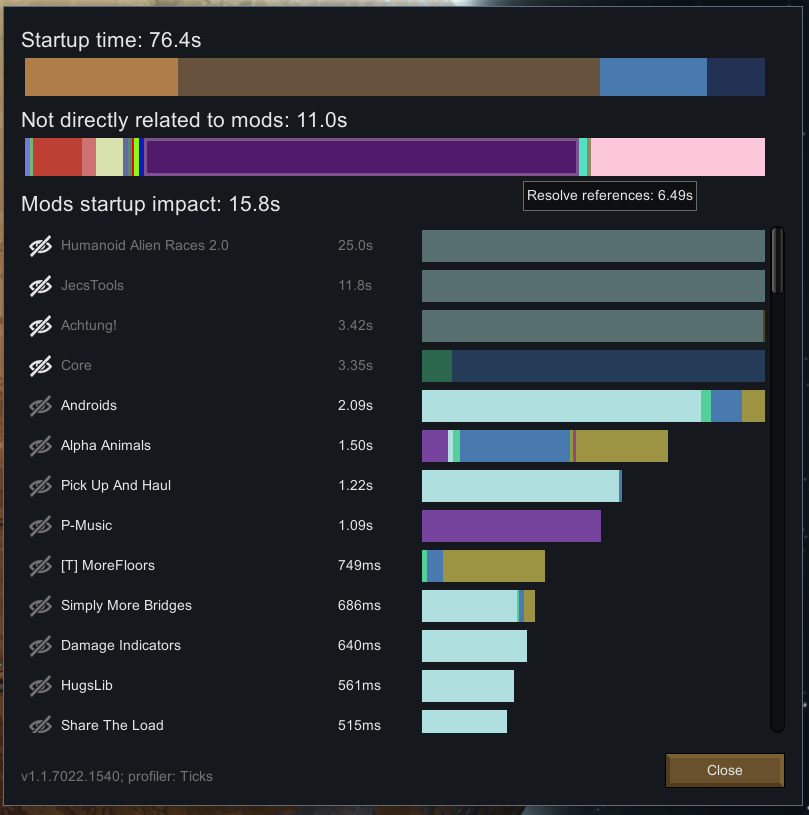Click the Core mod navy bar

(x=608, y=366)
